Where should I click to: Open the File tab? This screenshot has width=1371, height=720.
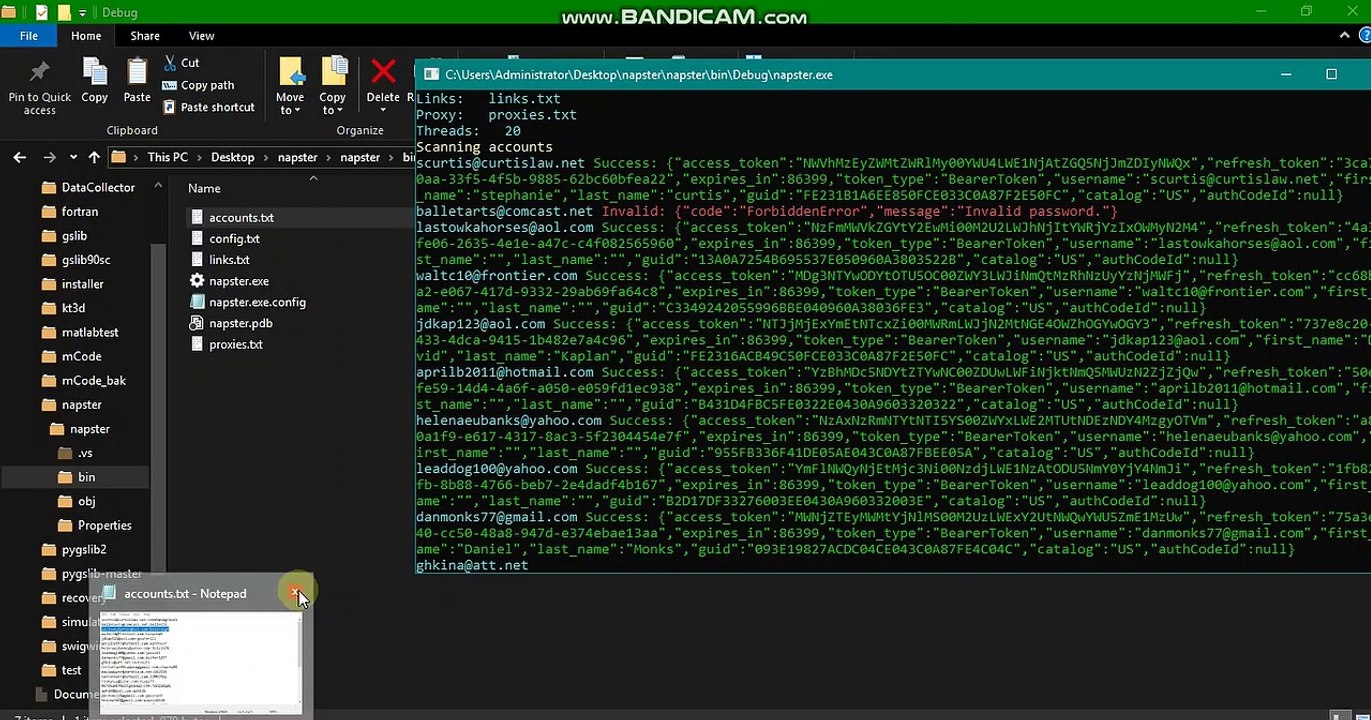tap(29, 36)
